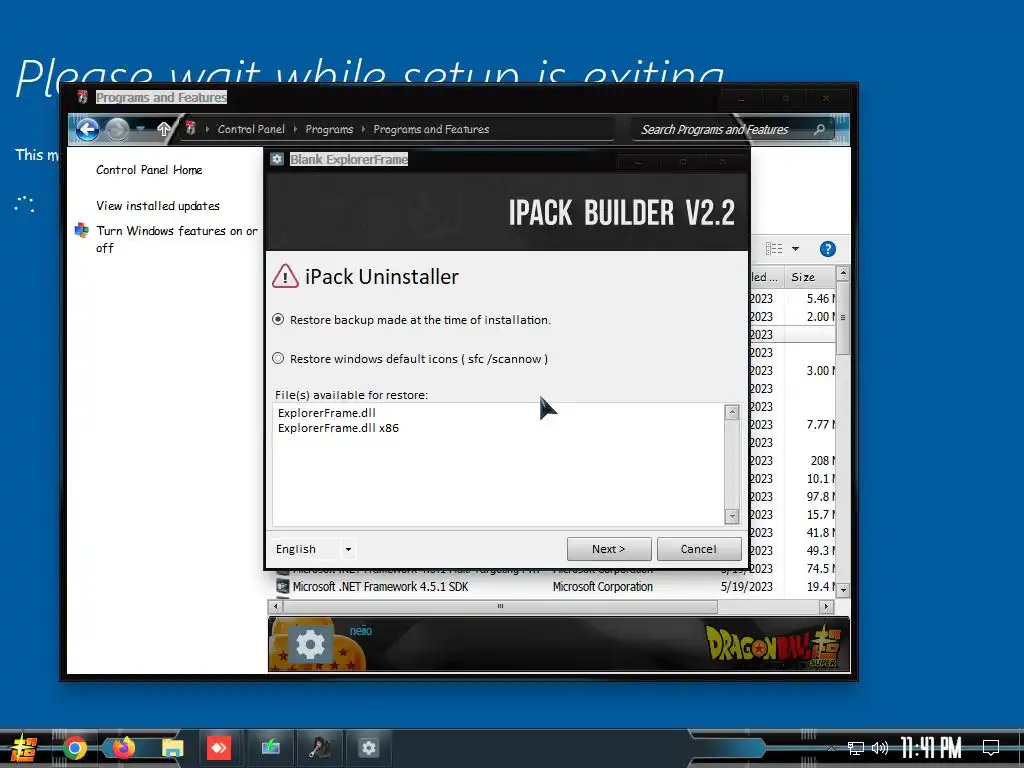Click the 11:41 PM taskbar clock
The height and width of the screenshot is (768, 1024).
pyautogui.click(x=931, y=748)
